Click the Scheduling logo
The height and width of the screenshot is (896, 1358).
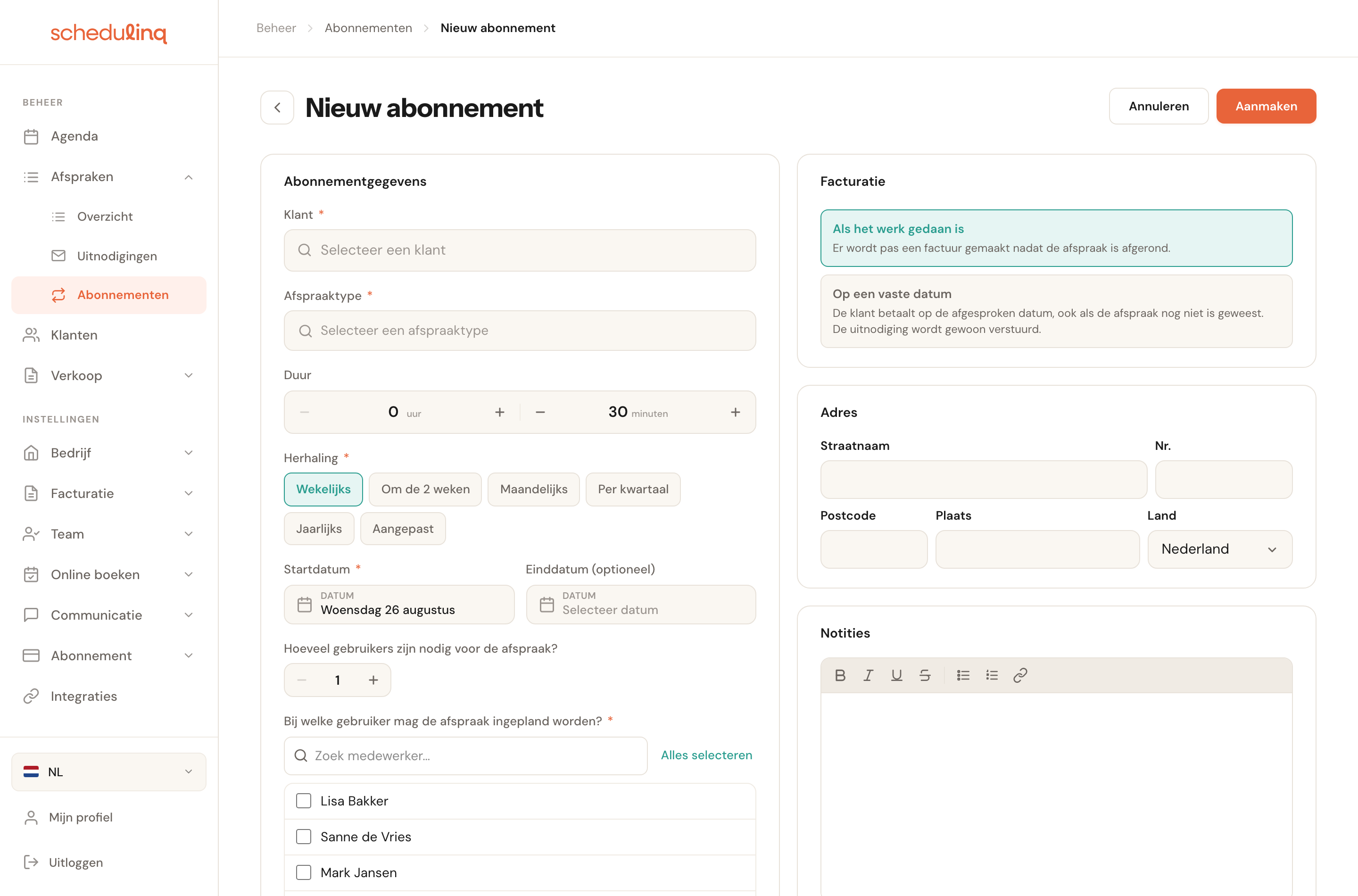[x=108, y=33]
